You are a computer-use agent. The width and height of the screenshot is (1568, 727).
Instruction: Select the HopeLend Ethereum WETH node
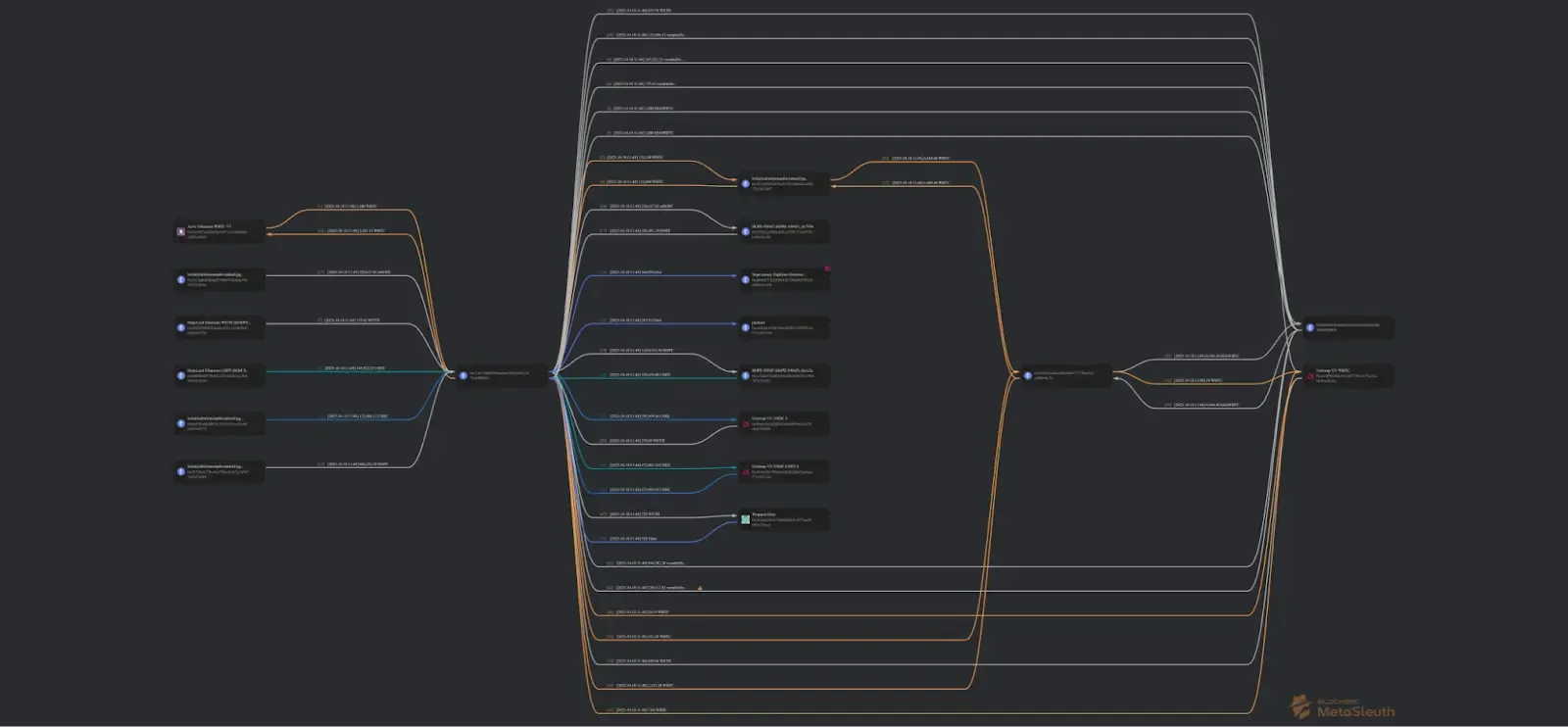pos(220,327)
